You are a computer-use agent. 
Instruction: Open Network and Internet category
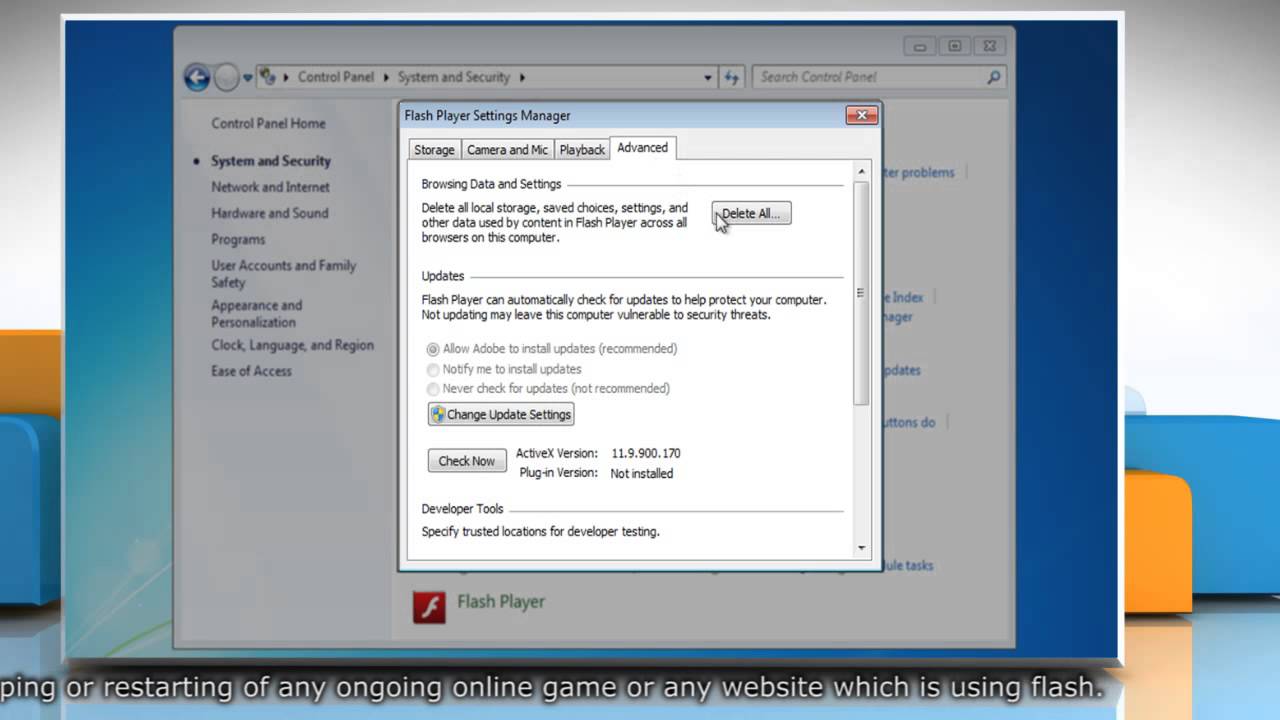(x=270, y=187)
